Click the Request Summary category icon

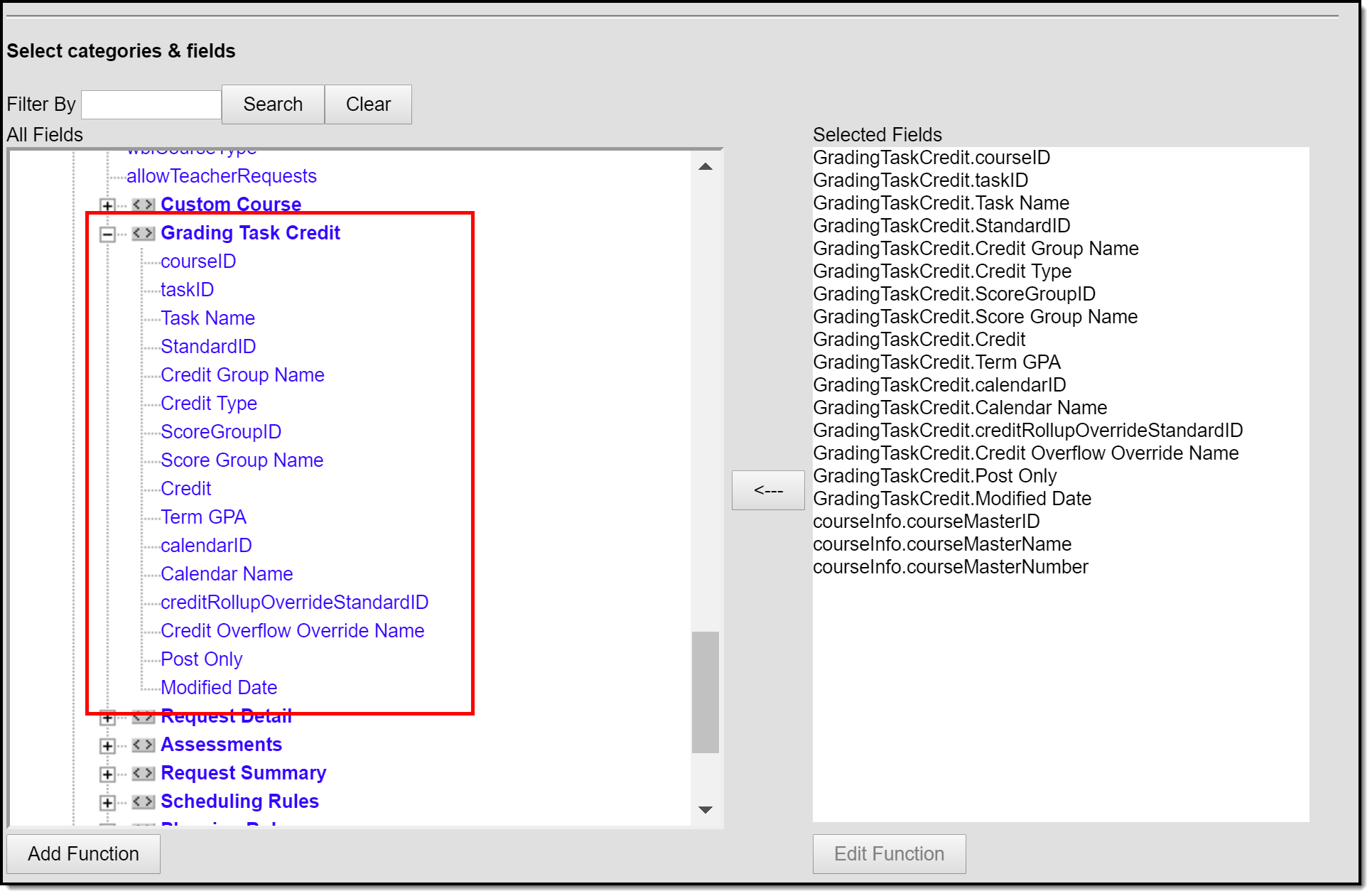143,773
